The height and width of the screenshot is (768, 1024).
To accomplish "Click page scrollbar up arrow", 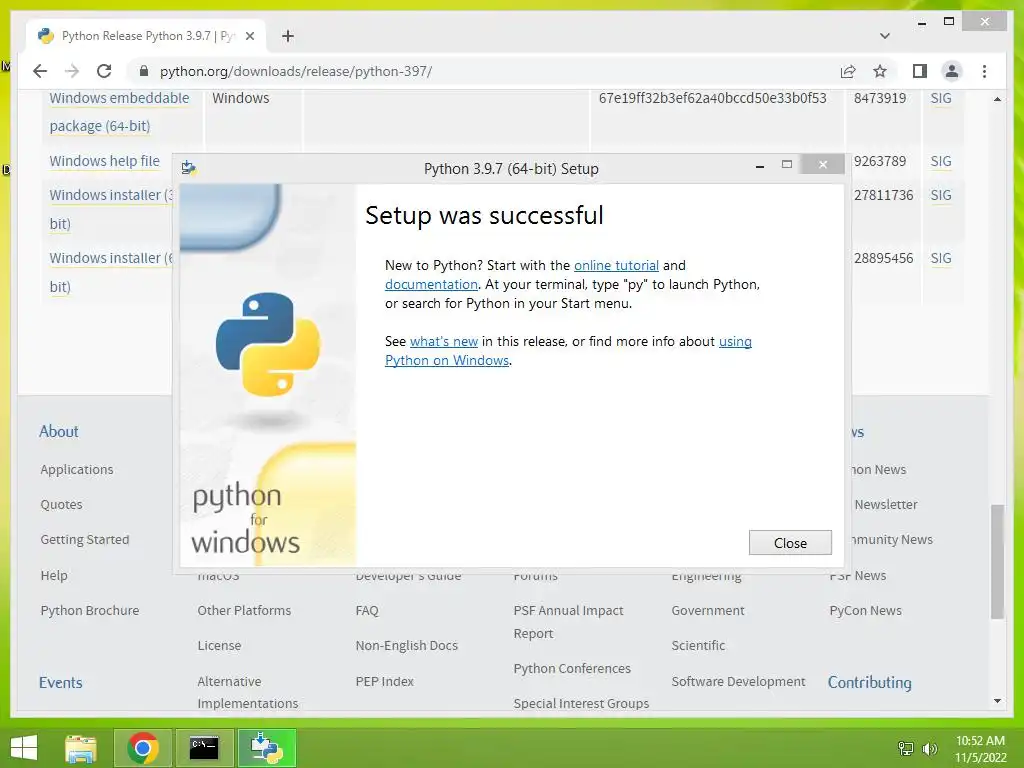I will tap(997, 99).
